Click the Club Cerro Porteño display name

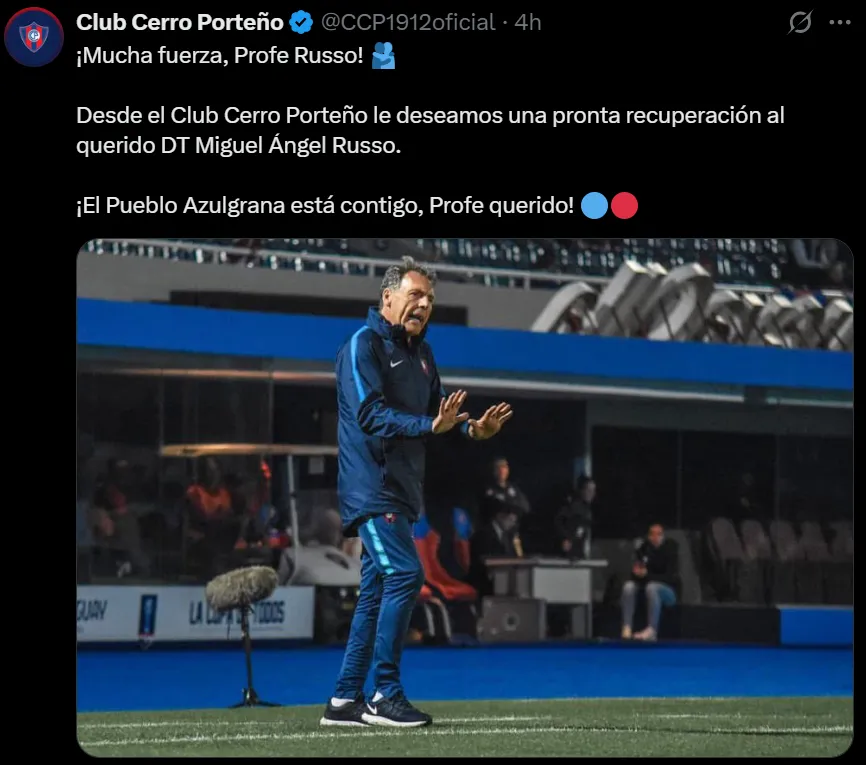tap(180, 21)
